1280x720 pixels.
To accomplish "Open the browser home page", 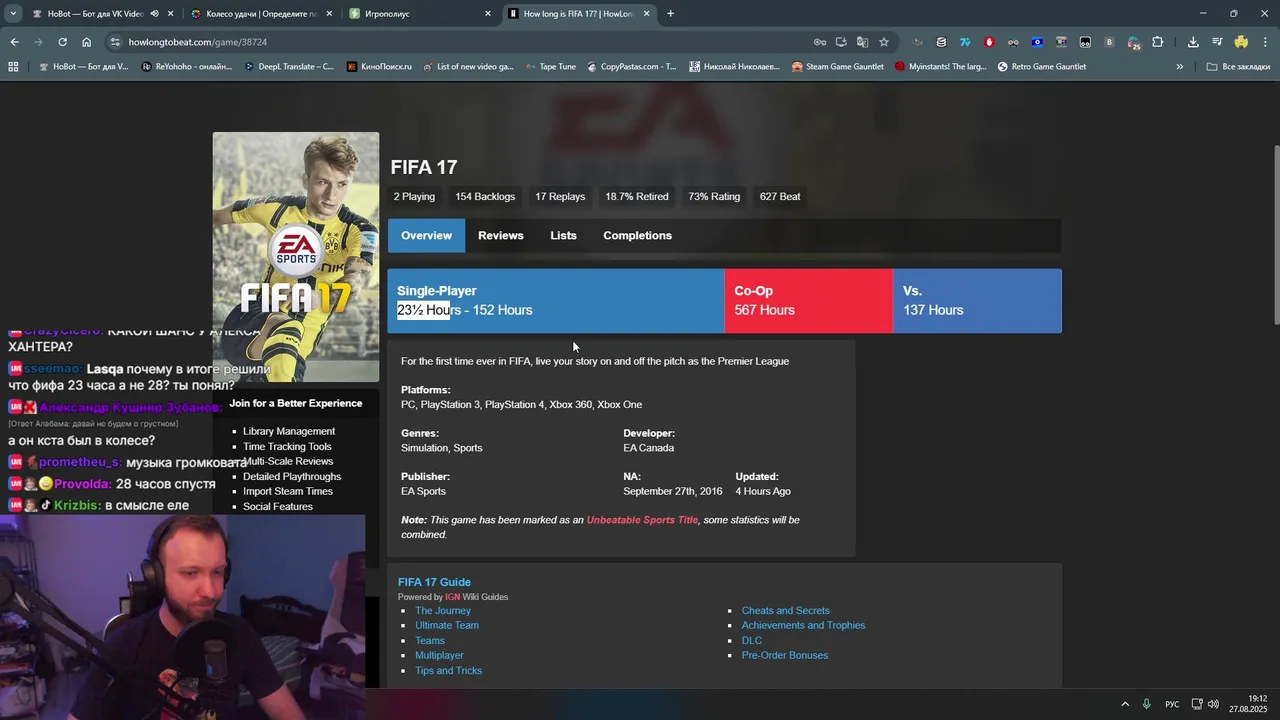I will pyautogui.click(x=86, y=42).
